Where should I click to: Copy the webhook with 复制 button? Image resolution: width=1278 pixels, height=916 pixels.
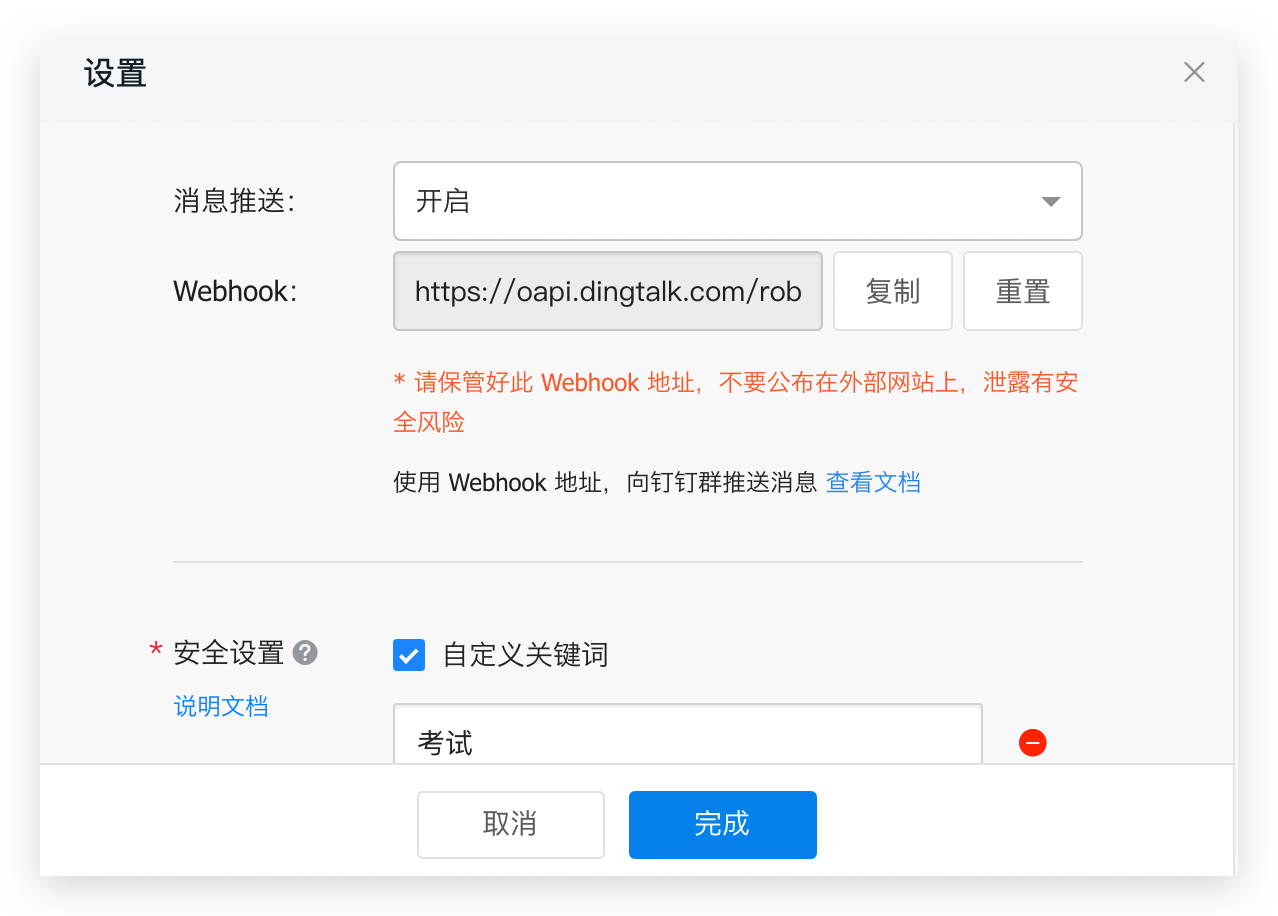coord(892,291)
